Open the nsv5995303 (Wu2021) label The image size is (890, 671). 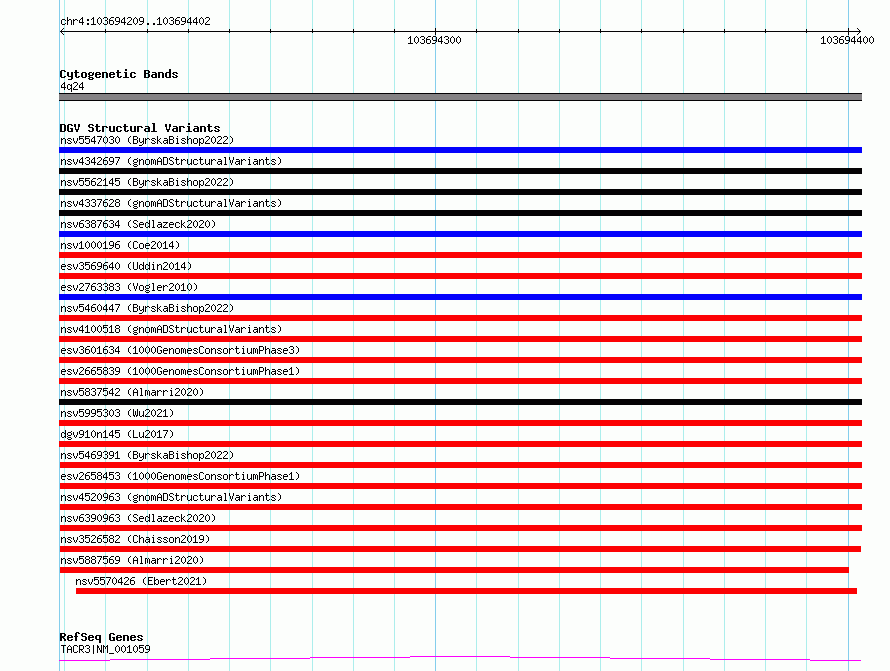[x=117, y=413]
